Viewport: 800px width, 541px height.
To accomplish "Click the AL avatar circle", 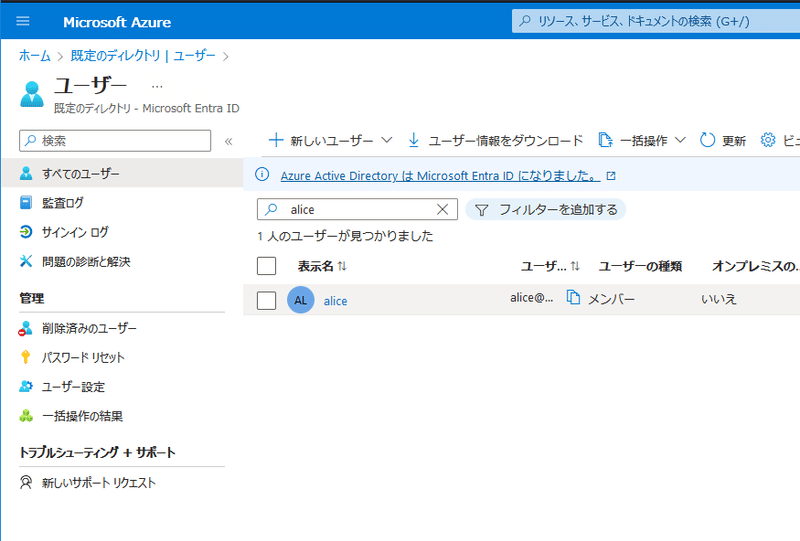I will click(301, 300).
